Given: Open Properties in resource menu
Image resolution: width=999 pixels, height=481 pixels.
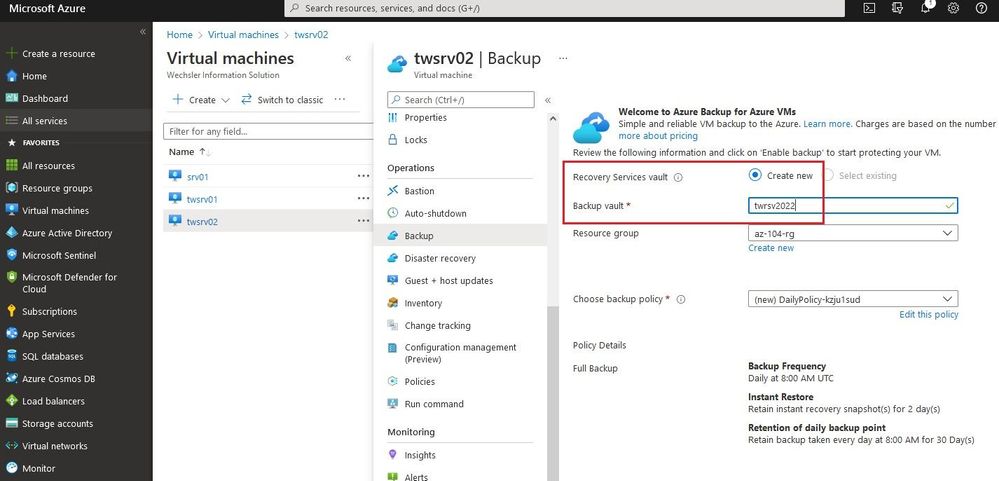Looking at the screenshot, I should [426, 118].
